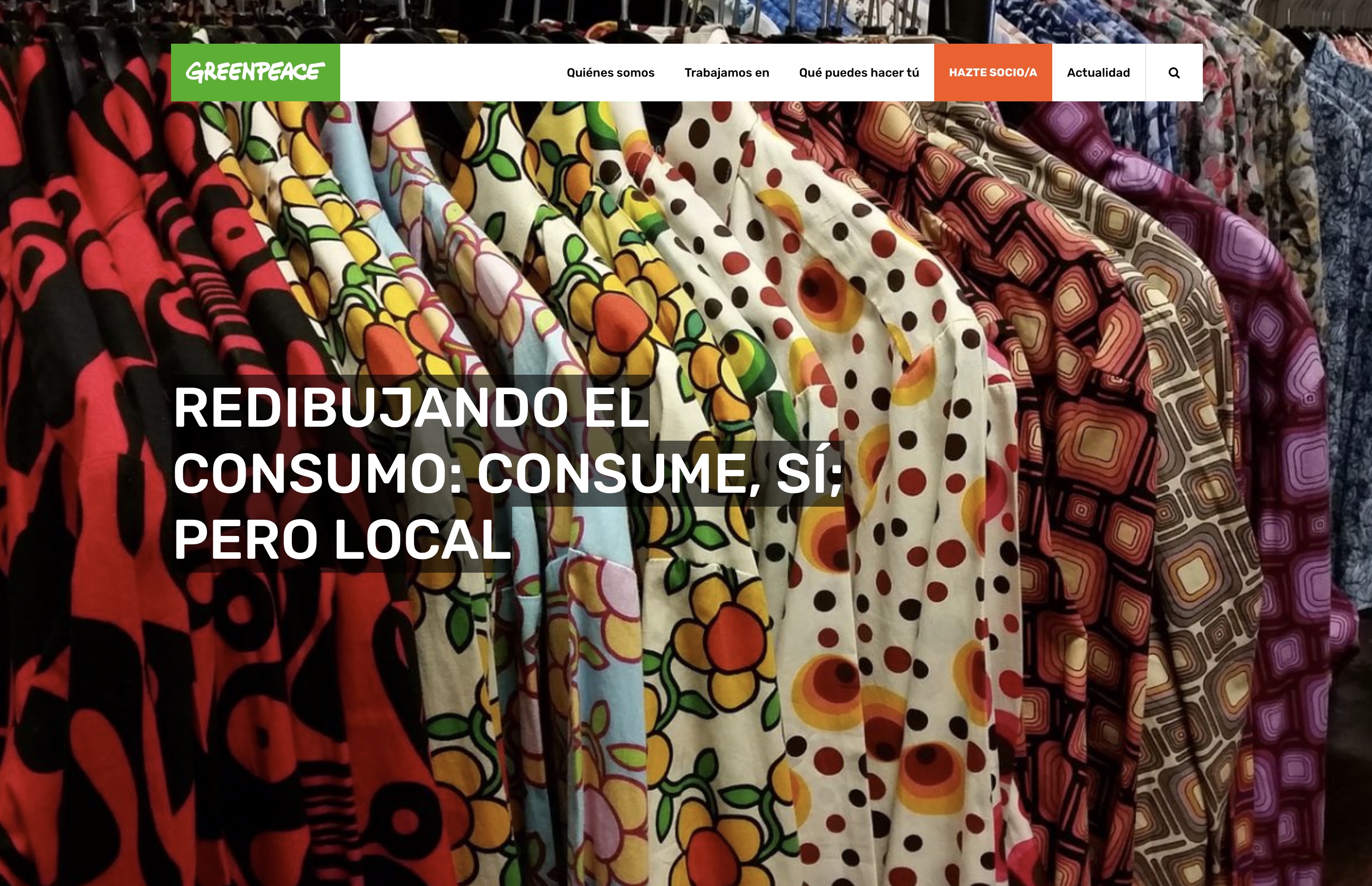Open the Trabajamos en menu
Image resolution: width=1372 pixels, height=886 pixels.
726,73
